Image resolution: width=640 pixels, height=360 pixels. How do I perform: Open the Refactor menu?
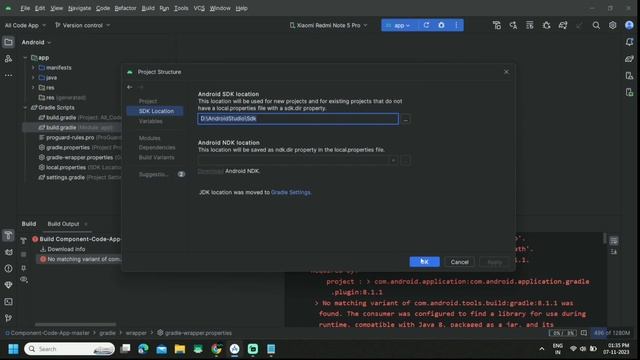(125, 8)
